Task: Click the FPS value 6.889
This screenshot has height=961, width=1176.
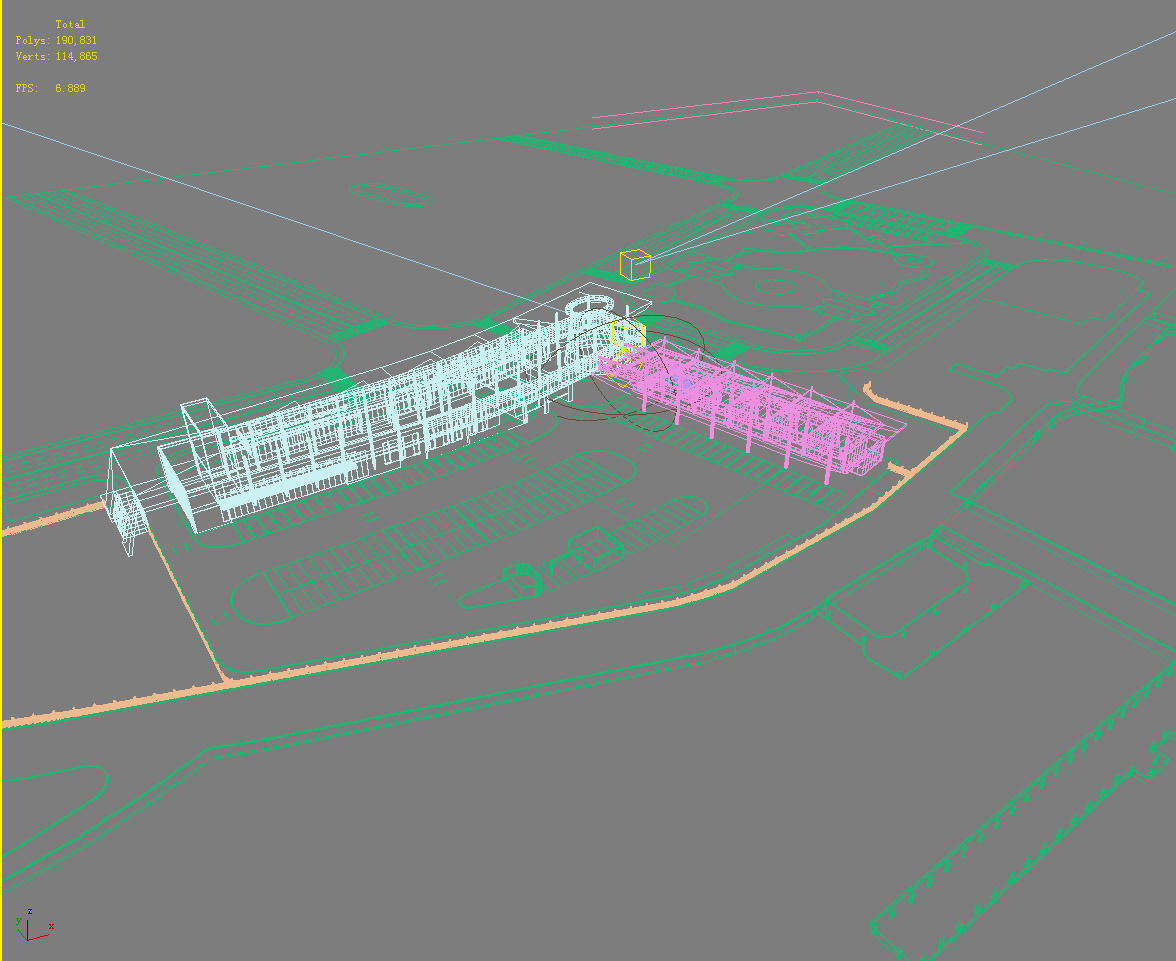Action: pos(70,89)
